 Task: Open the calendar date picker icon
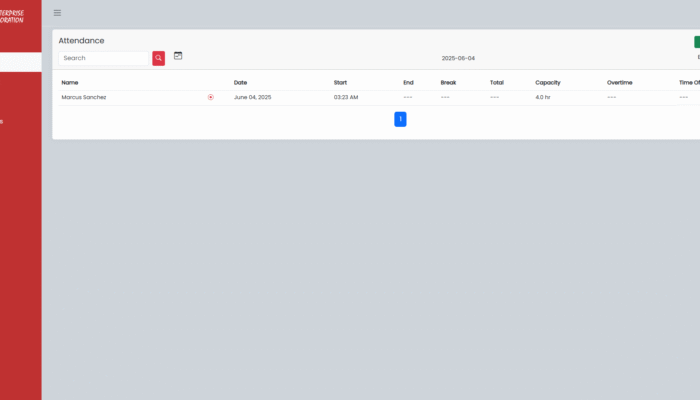[x=178, y=56]
